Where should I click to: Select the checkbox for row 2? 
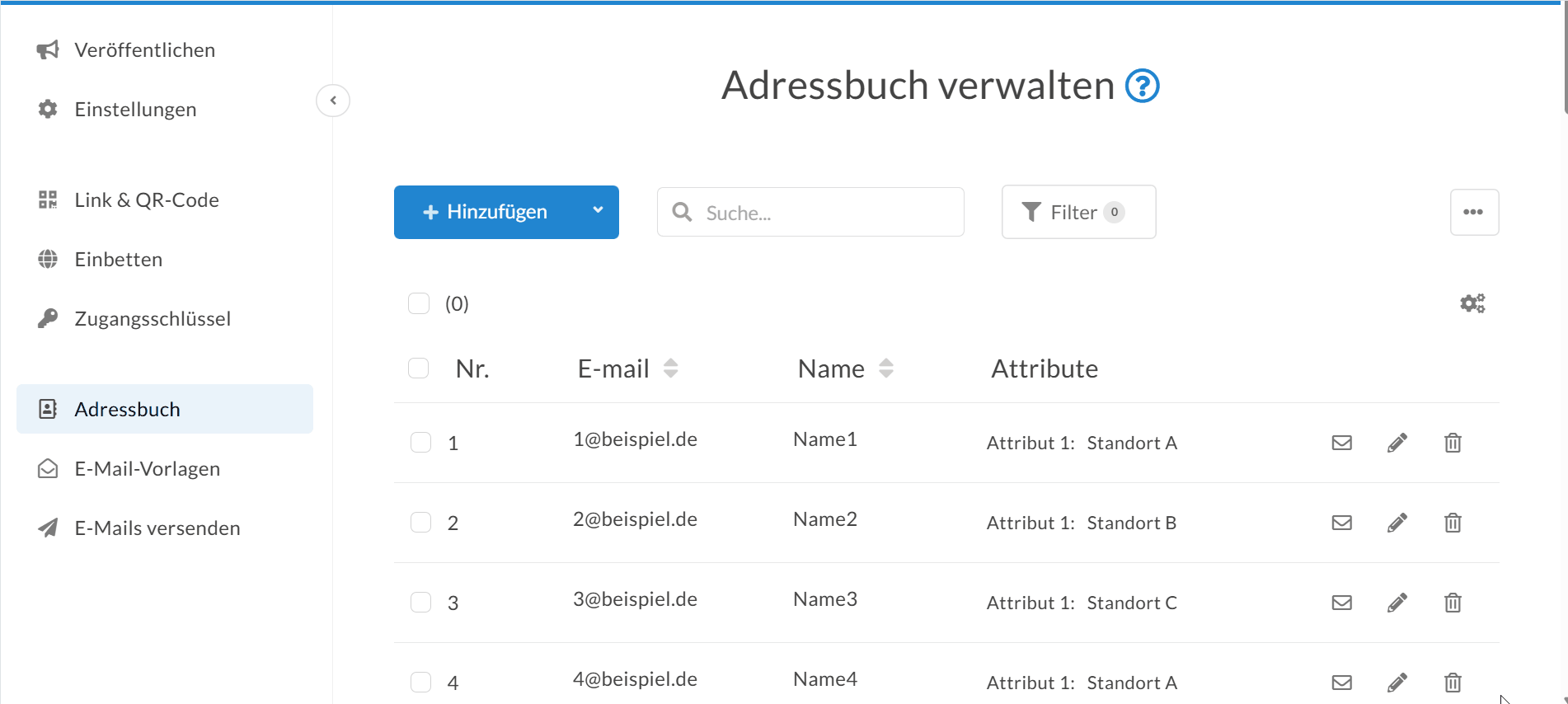point(421,523)
